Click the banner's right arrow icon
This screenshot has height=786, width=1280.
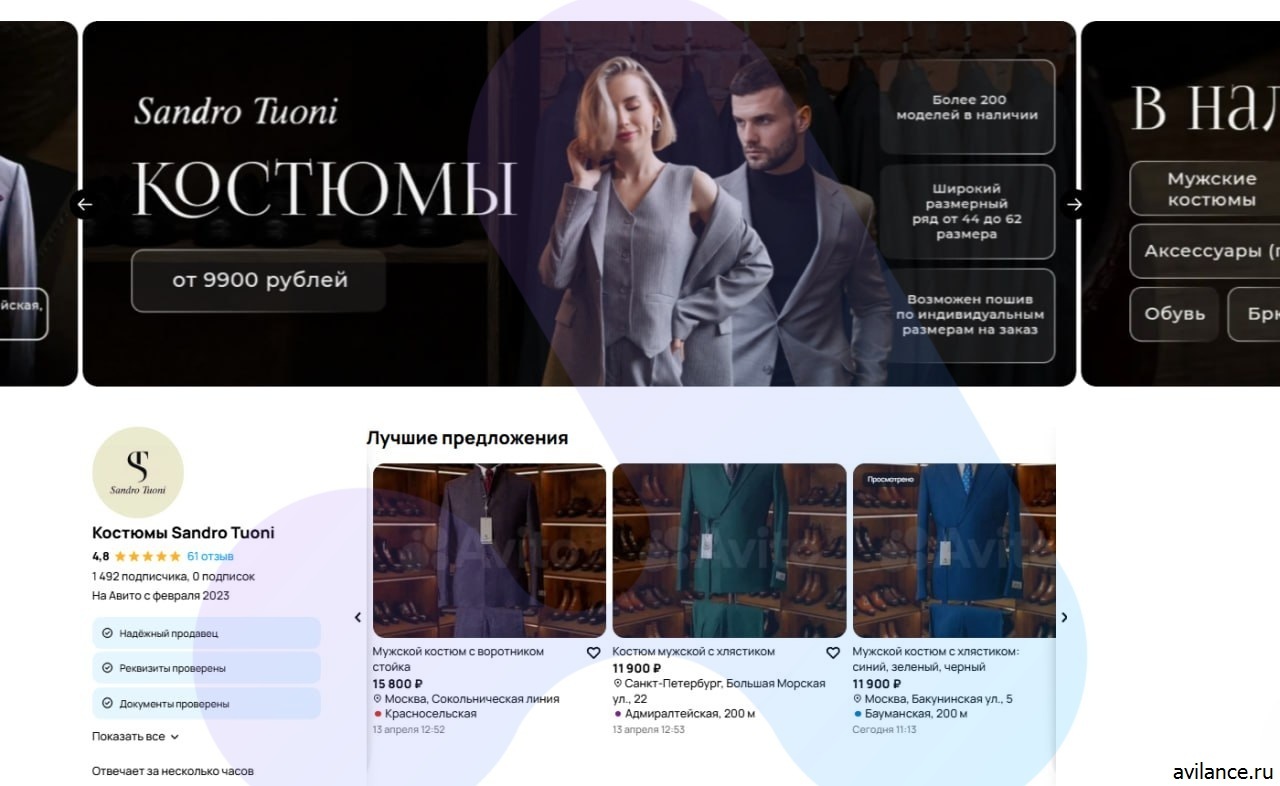pos(1074,204)
